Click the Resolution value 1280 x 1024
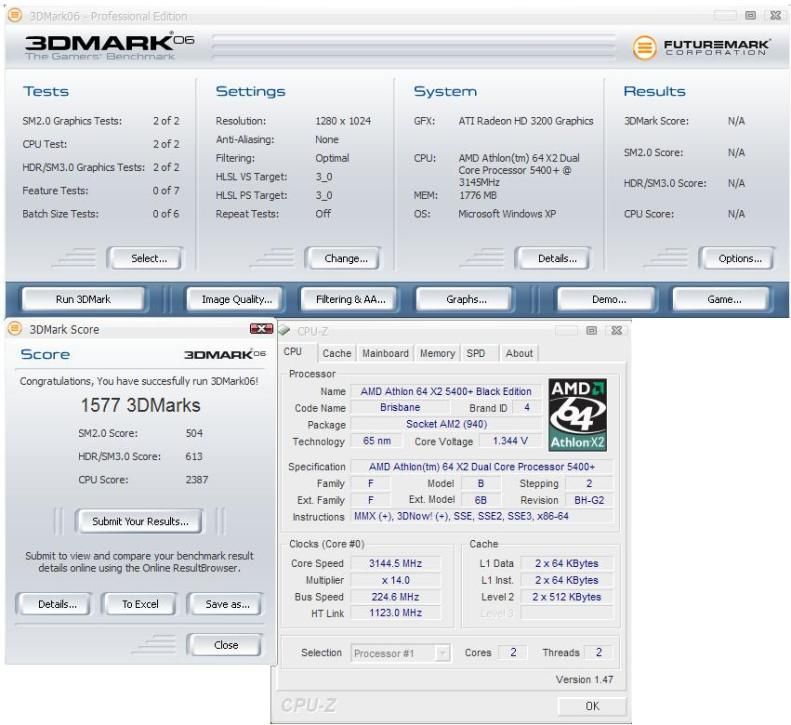Screen dimensions: 791x725 (x=343, y=121)
